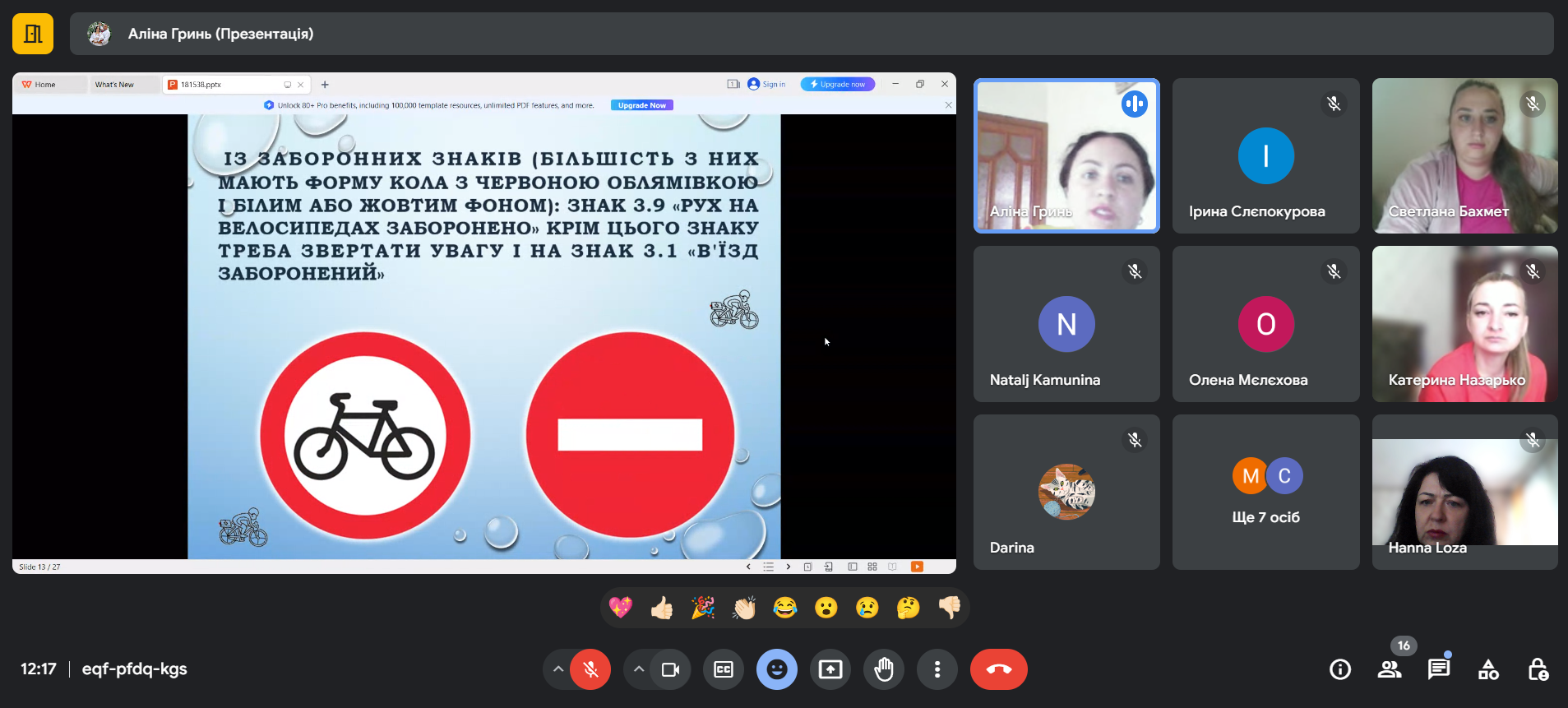Open the host controls lock icon
Viewport: 1568px width, 708px height.
[1538, 670]
